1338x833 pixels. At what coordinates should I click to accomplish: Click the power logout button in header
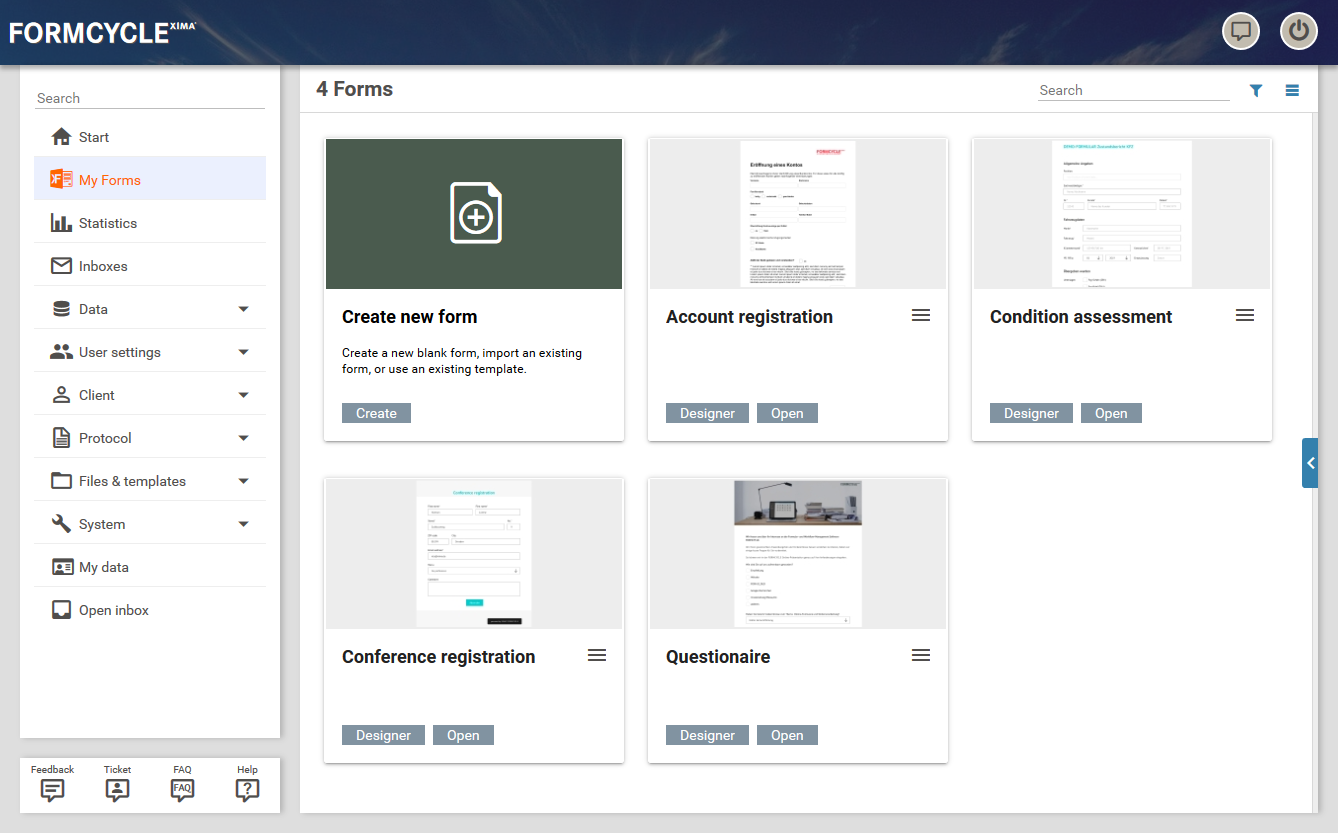(x=1299, y=31)
